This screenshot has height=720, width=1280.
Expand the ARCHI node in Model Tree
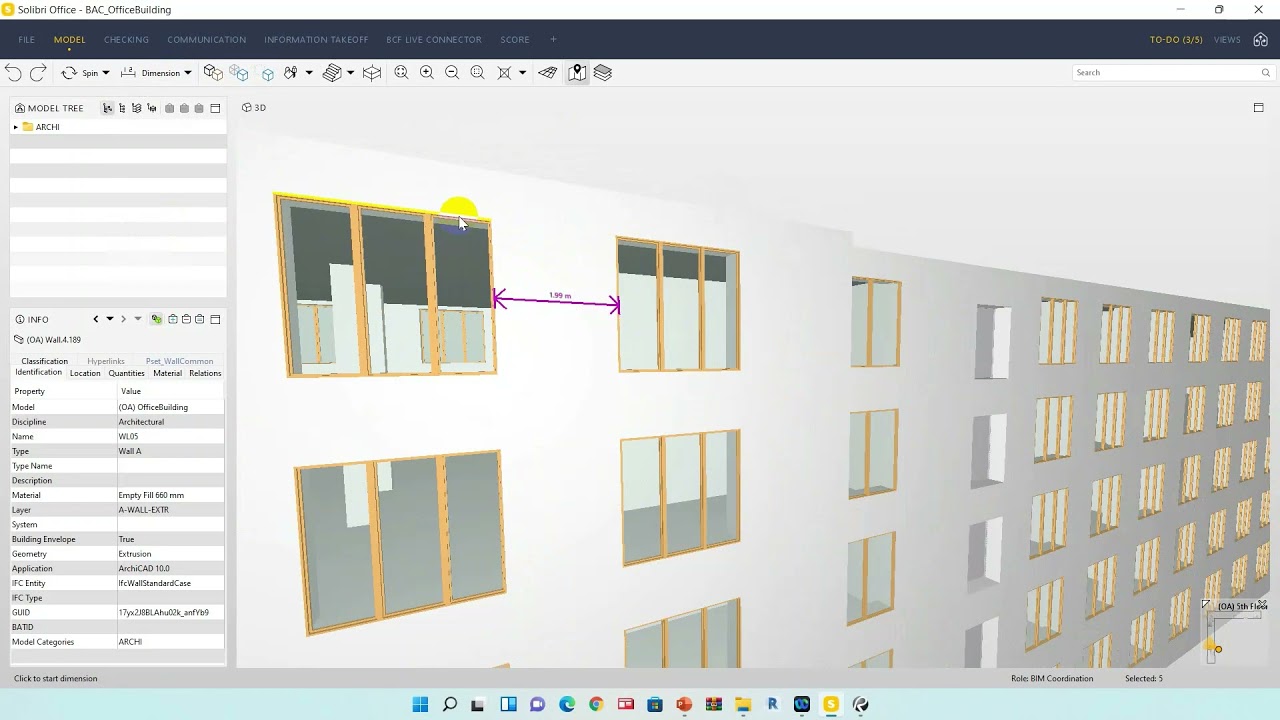tap(16, 127)
